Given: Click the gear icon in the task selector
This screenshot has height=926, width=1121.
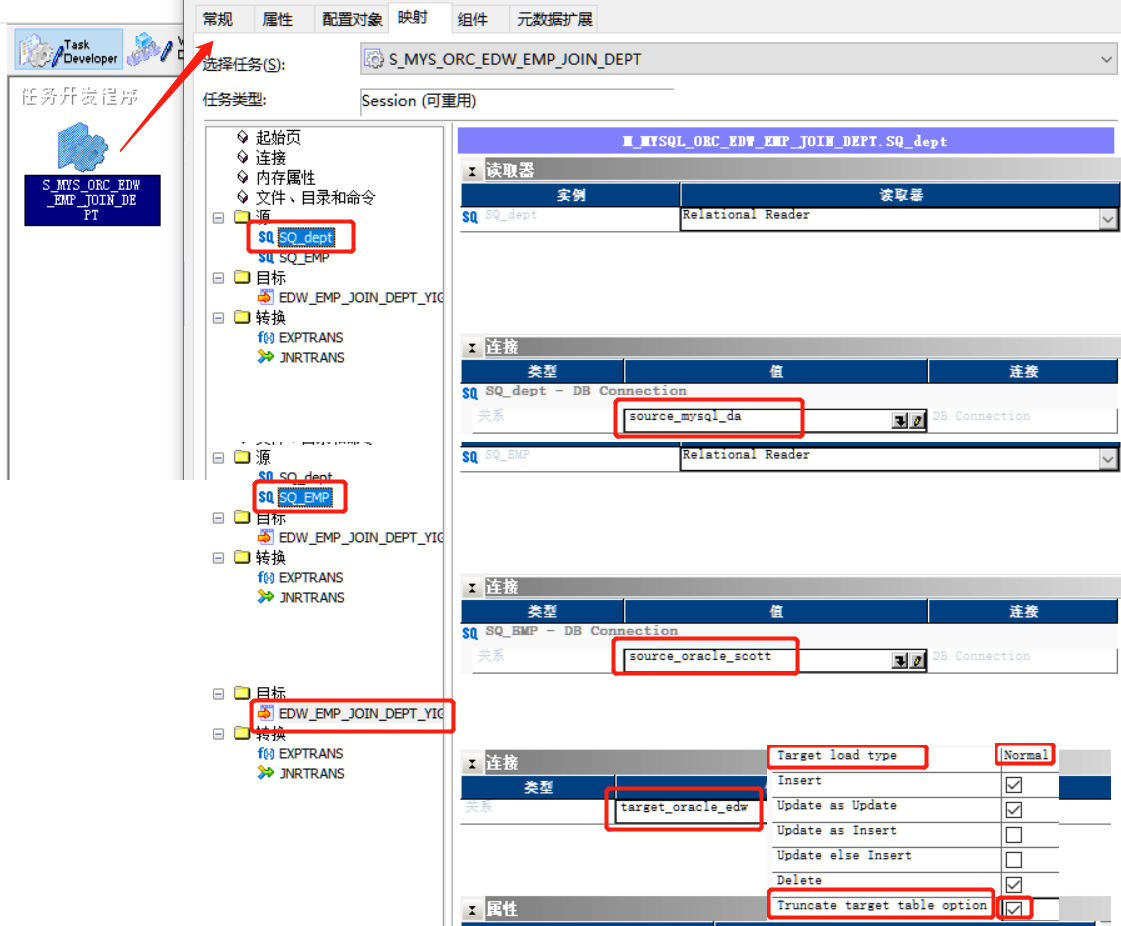Looking at the screenshot, I should tap(373, 59).
